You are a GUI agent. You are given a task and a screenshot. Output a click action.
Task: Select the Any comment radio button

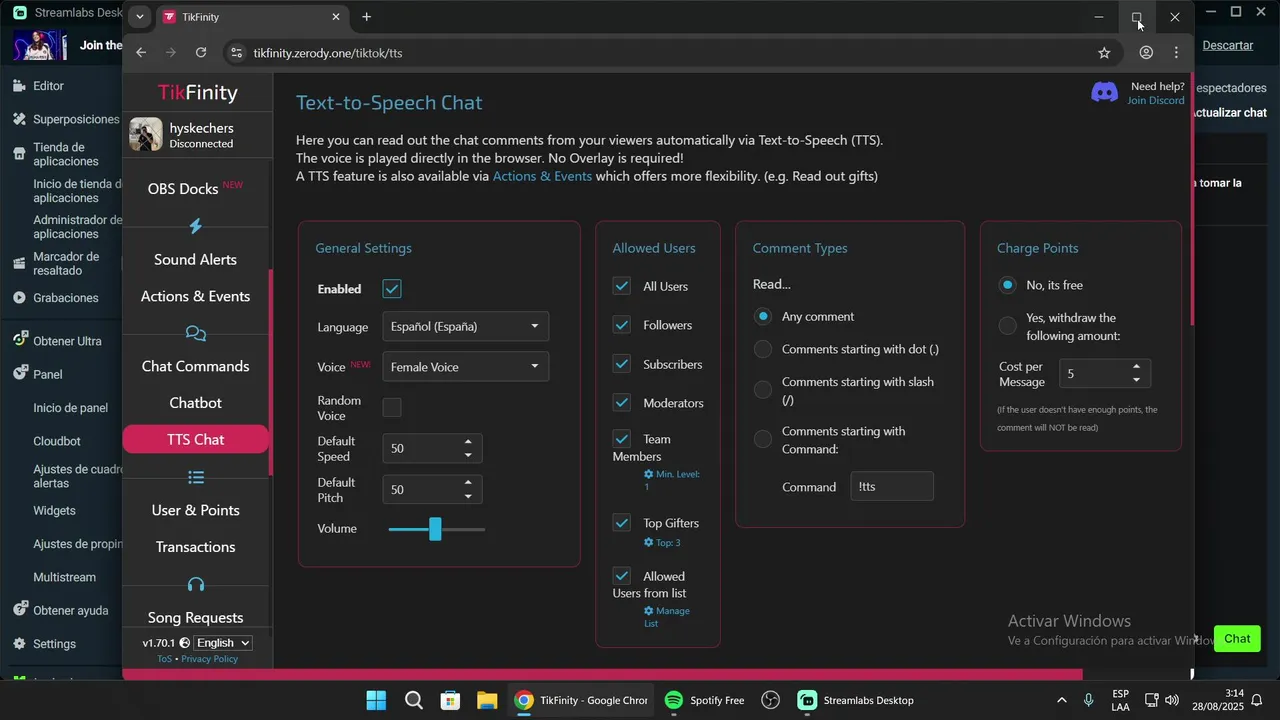763,316
